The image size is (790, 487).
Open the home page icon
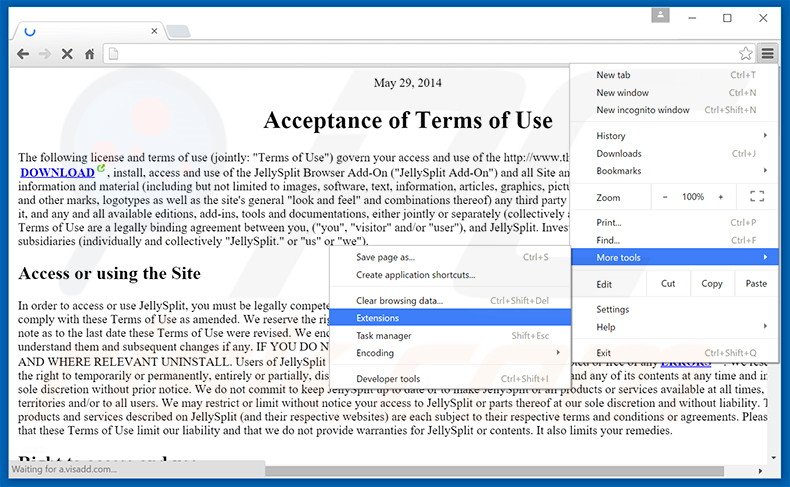pos(89,54)
